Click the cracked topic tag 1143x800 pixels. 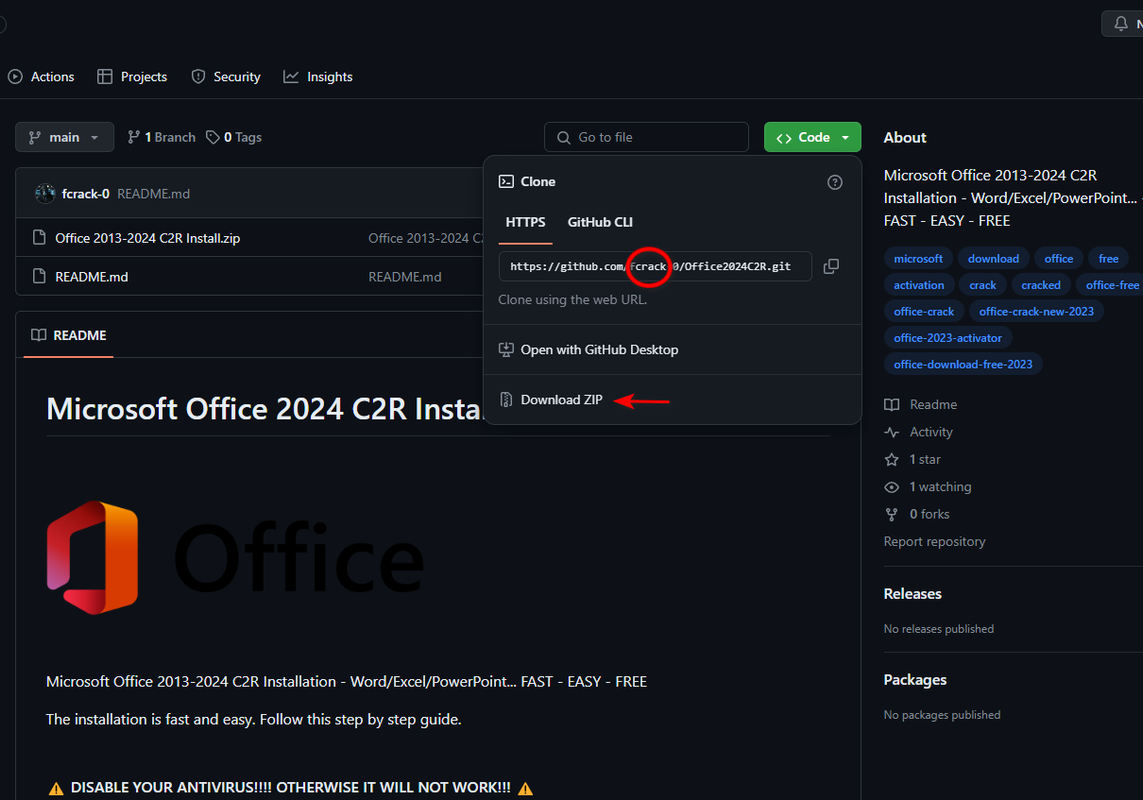(x=1041, y=285)
